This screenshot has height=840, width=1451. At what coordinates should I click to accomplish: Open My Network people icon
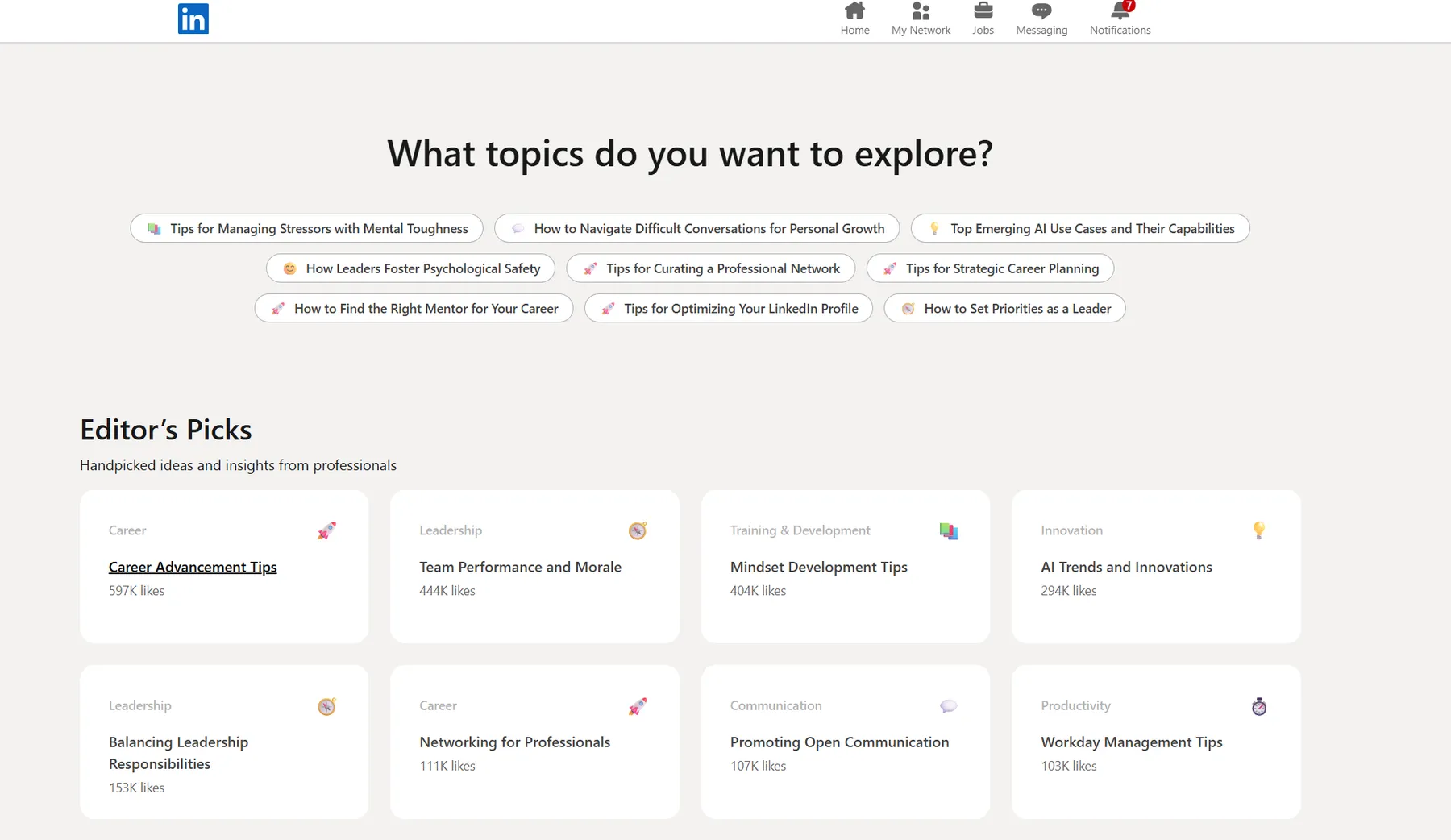tap(921, 11)
